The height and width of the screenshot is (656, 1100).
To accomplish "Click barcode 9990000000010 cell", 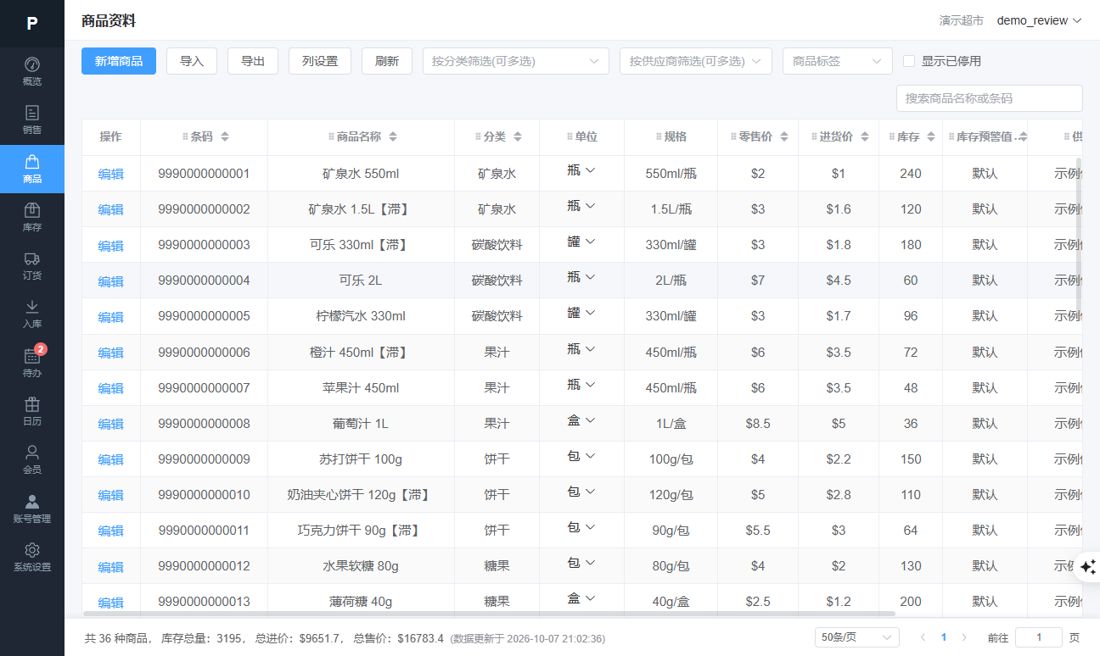I will pyautogui.click(x=203, y=495).
